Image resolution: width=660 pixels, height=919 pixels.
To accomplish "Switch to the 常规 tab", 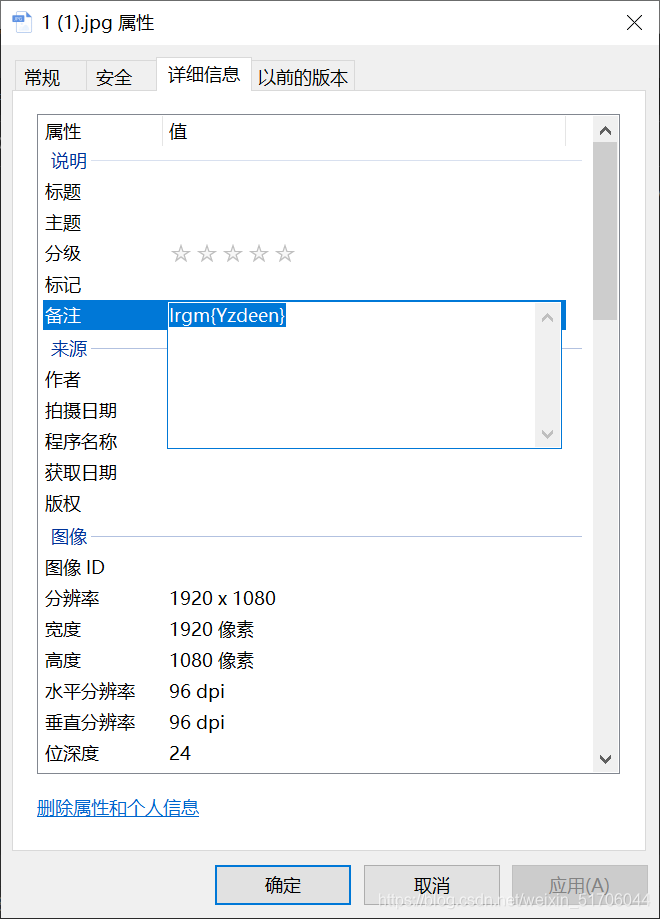I will coord(50,77).
